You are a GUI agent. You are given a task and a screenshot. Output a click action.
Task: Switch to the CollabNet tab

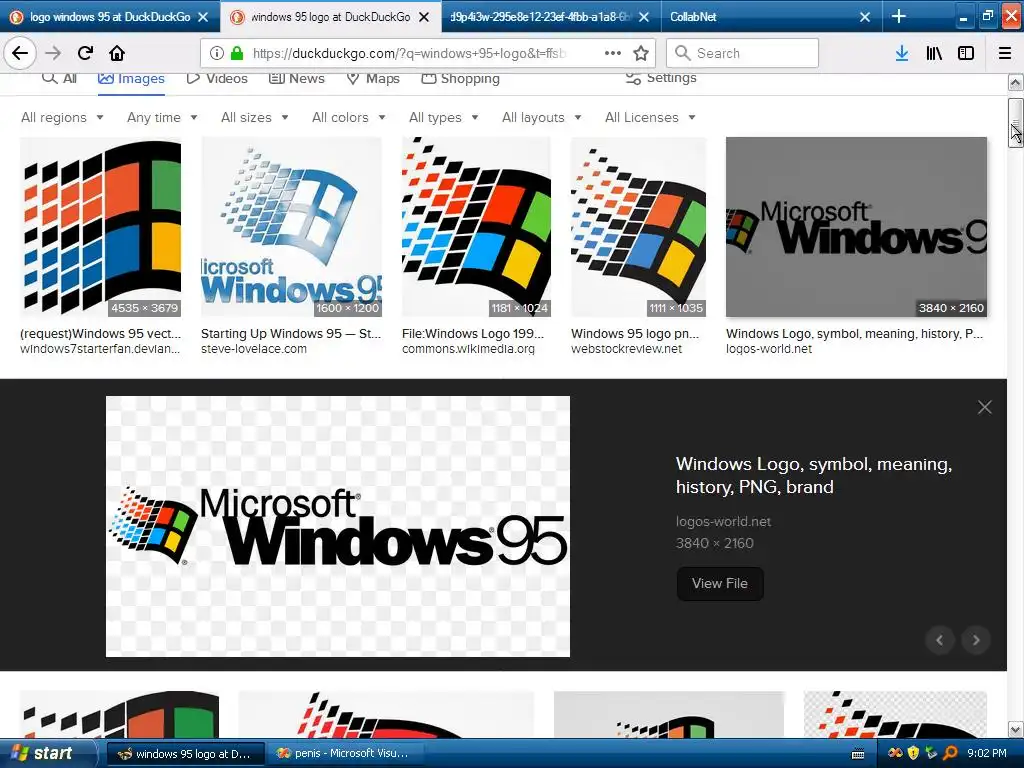[x=771, y=17]
